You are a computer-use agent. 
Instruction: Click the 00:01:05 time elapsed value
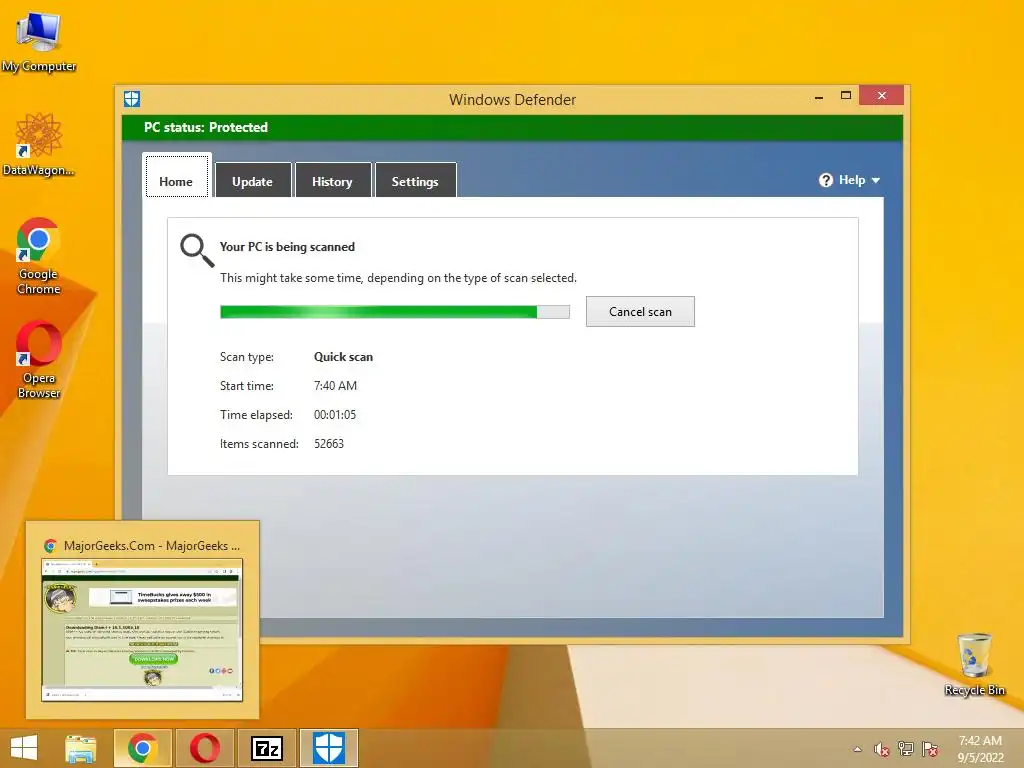pyautogui.click(x=335, y=415)
